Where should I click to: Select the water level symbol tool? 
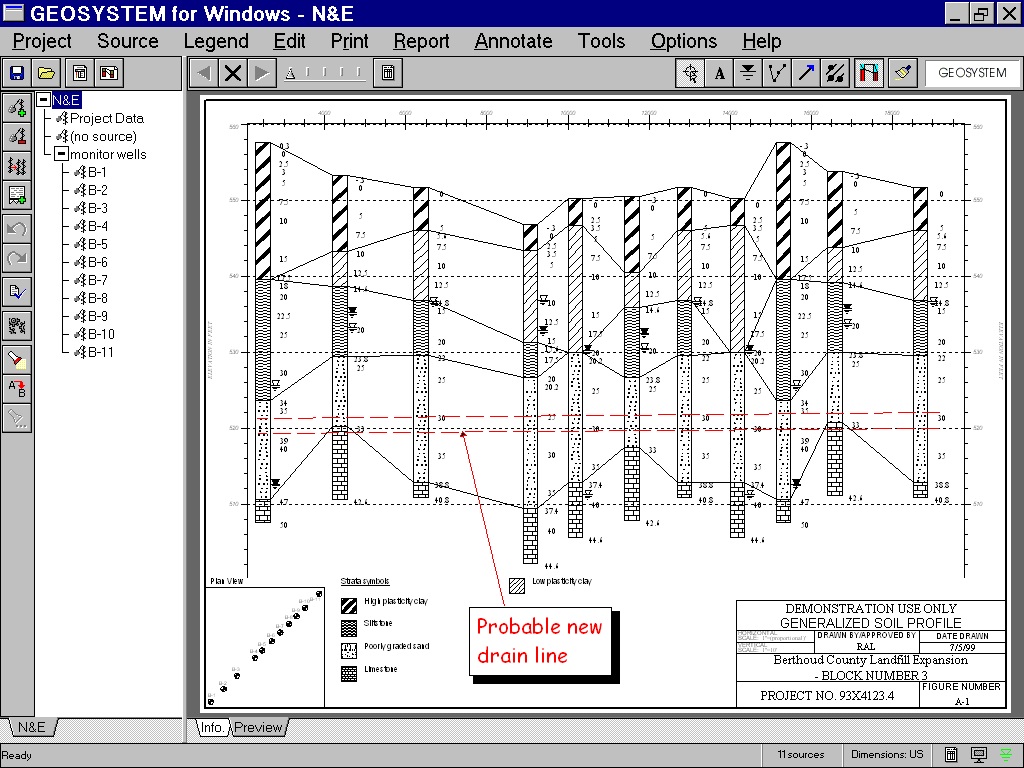[x=748, y=72]
